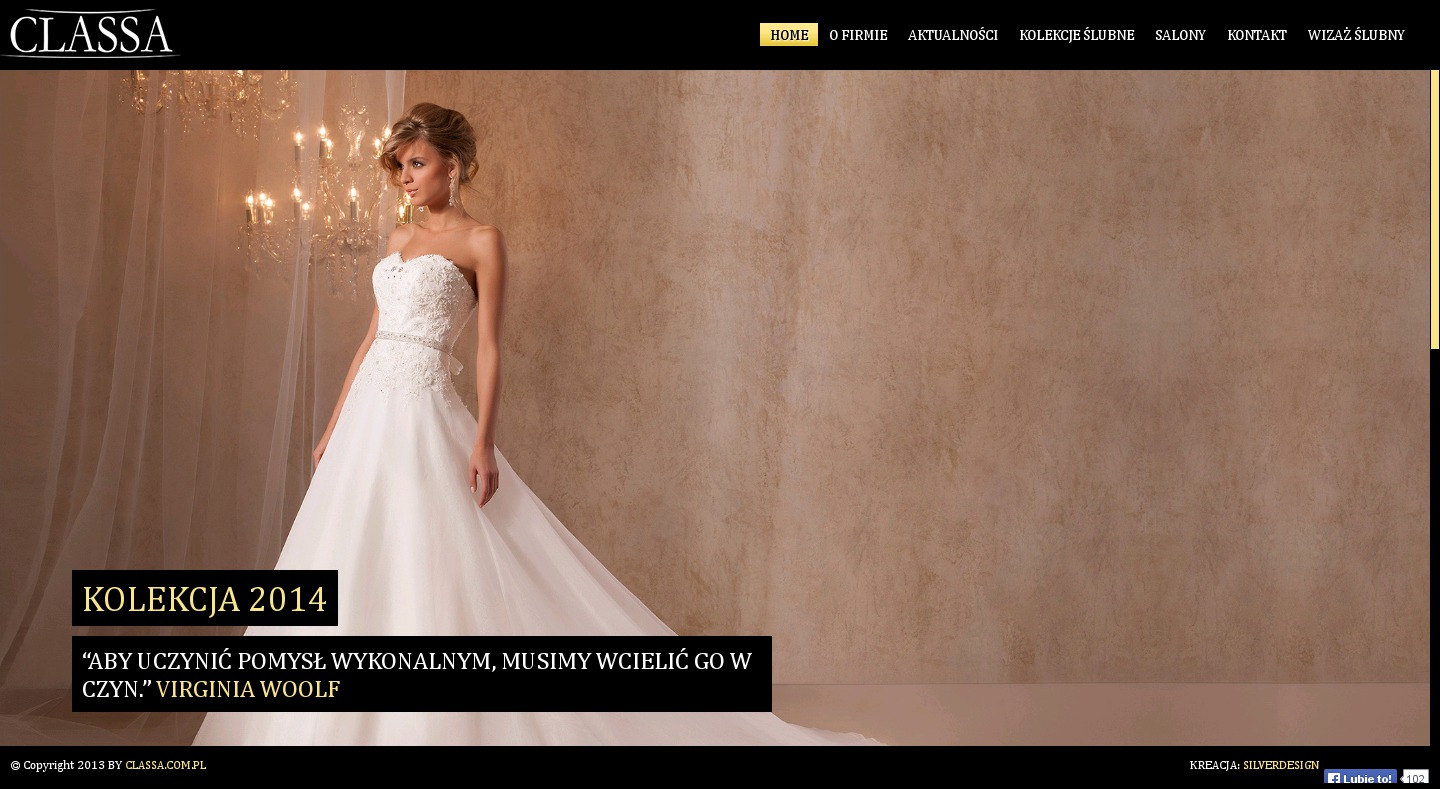Open the KOLEKCJE ŚLUBNE menu
Viewport: 1440px width, 789px height.
click(x=1076, y=35)
